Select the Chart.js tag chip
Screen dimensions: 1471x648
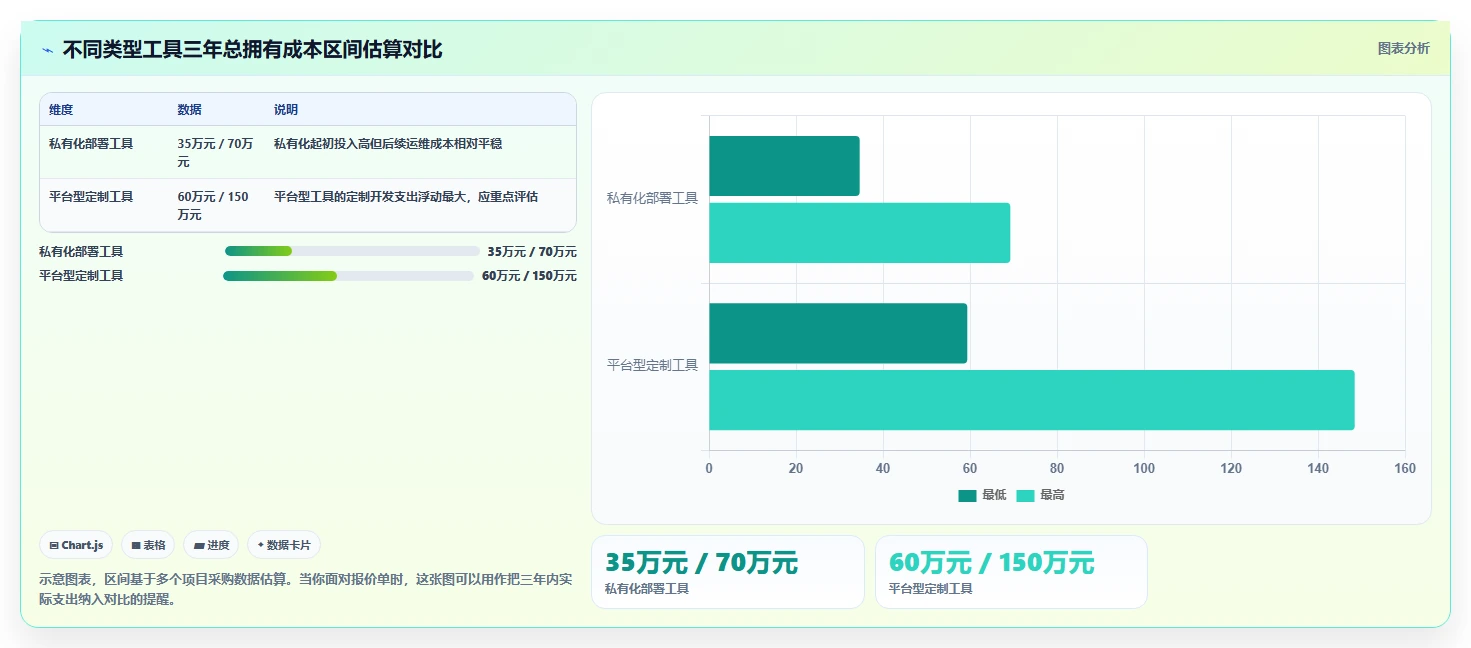77,545
